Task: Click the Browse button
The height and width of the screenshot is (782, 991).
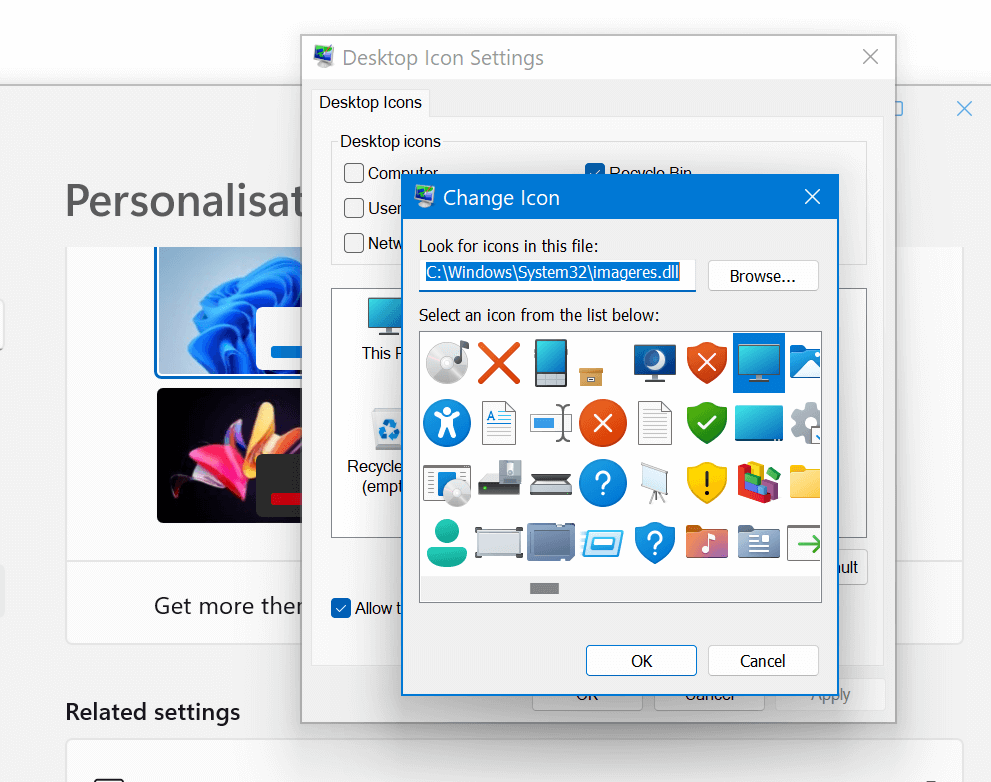Action: [763, 276]
